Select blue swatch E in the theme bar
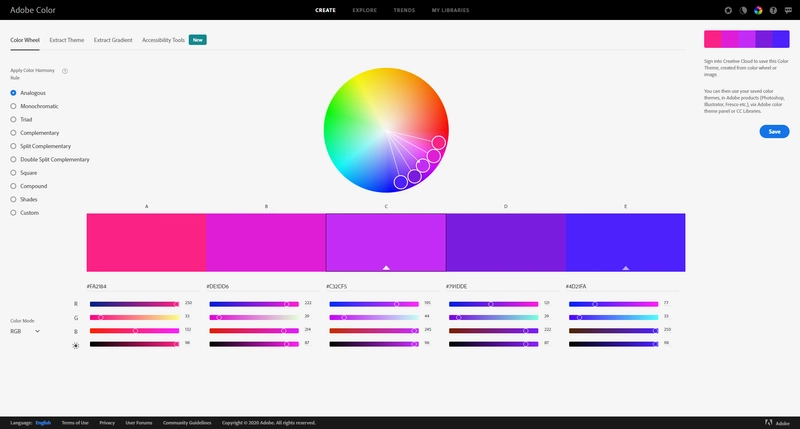The width and height of the screenshot is (800, 429). pyautogui.click(x=626, y=242)
